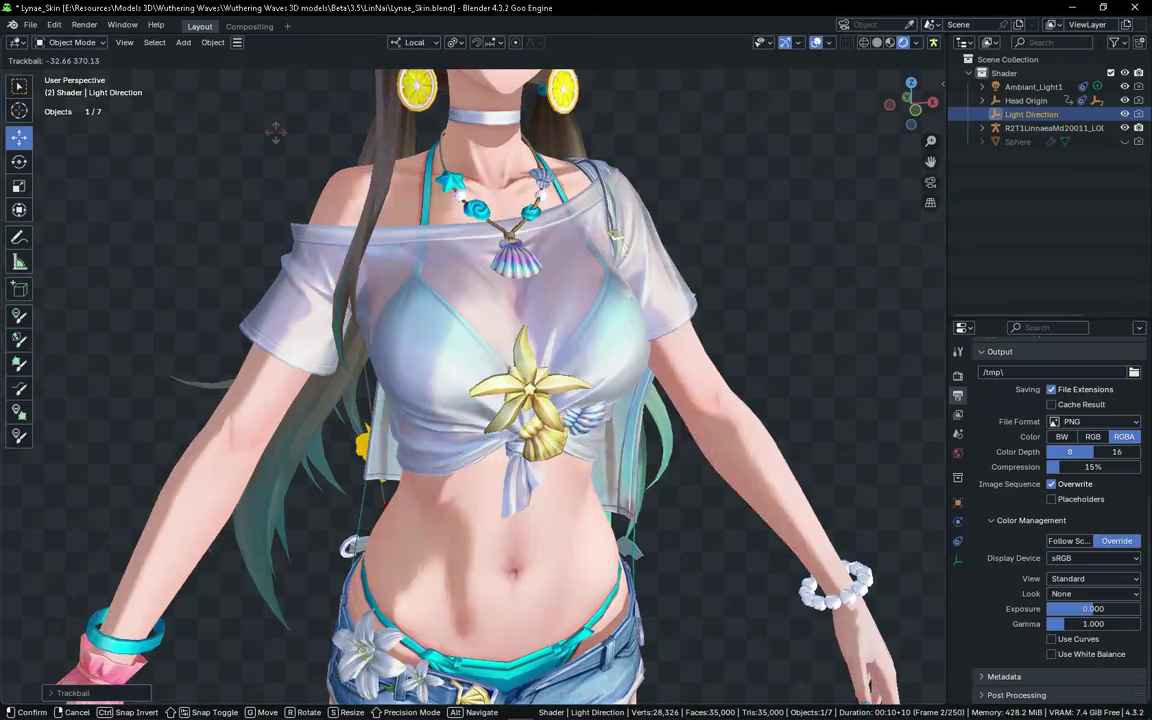1152x720 pixels.
Task: Toggle camera view icon in viewport
Action: (930, 182)
